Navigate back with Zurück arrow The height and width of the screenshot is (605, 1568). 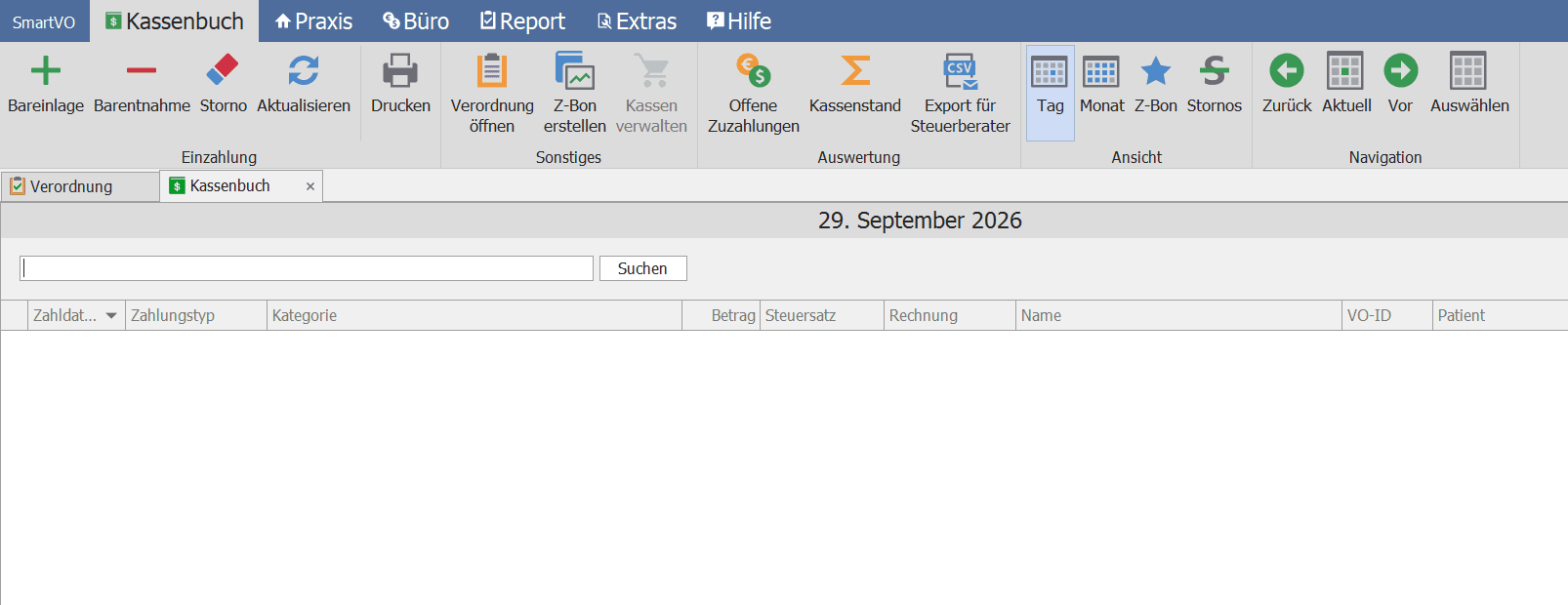point(1287,70)
